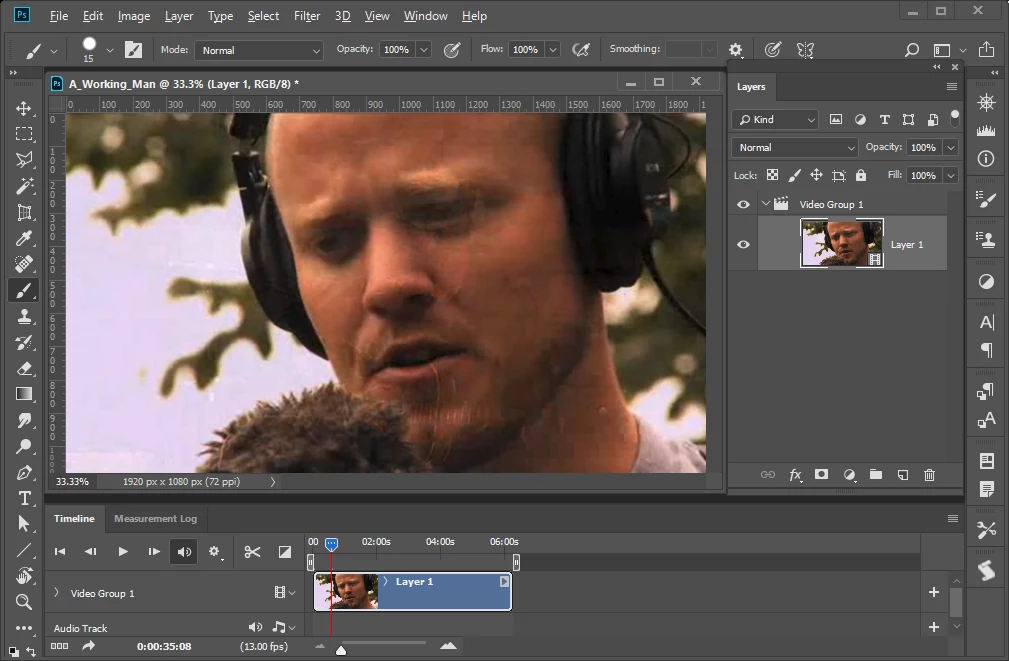The height and width of the screenshot is (661, 1009).
Task: Select the Eyedropper tool
Action: click(x=24, y=238)
